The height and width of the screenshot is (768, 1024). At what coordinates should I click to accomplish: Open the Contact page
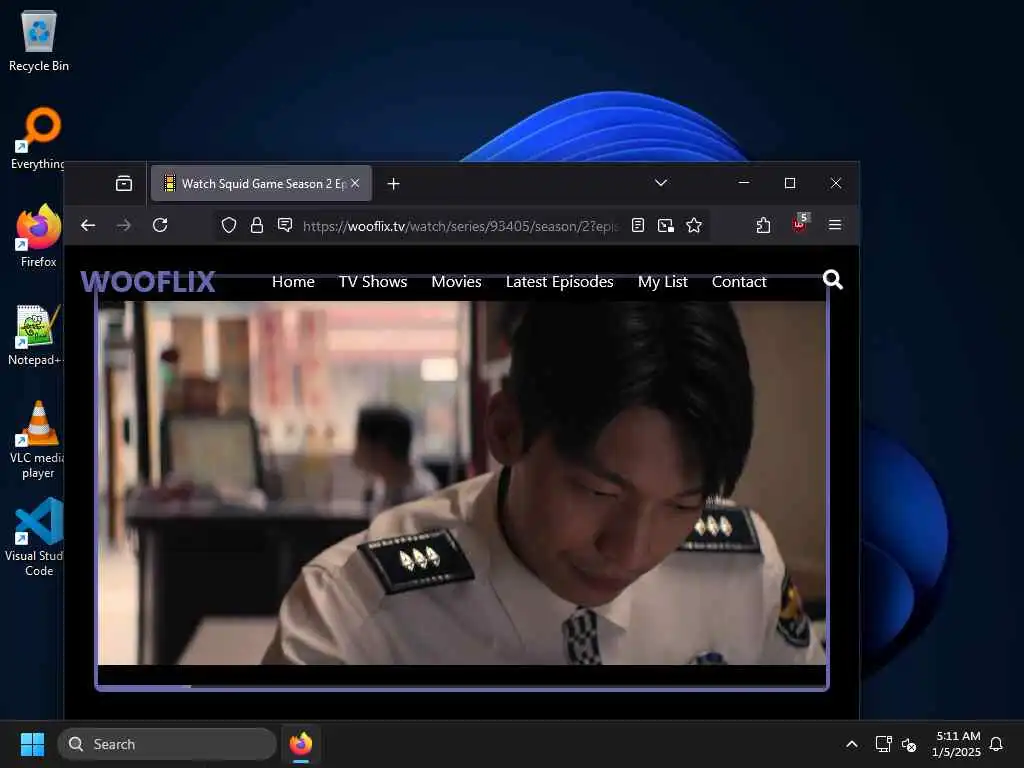click(739, 281)
